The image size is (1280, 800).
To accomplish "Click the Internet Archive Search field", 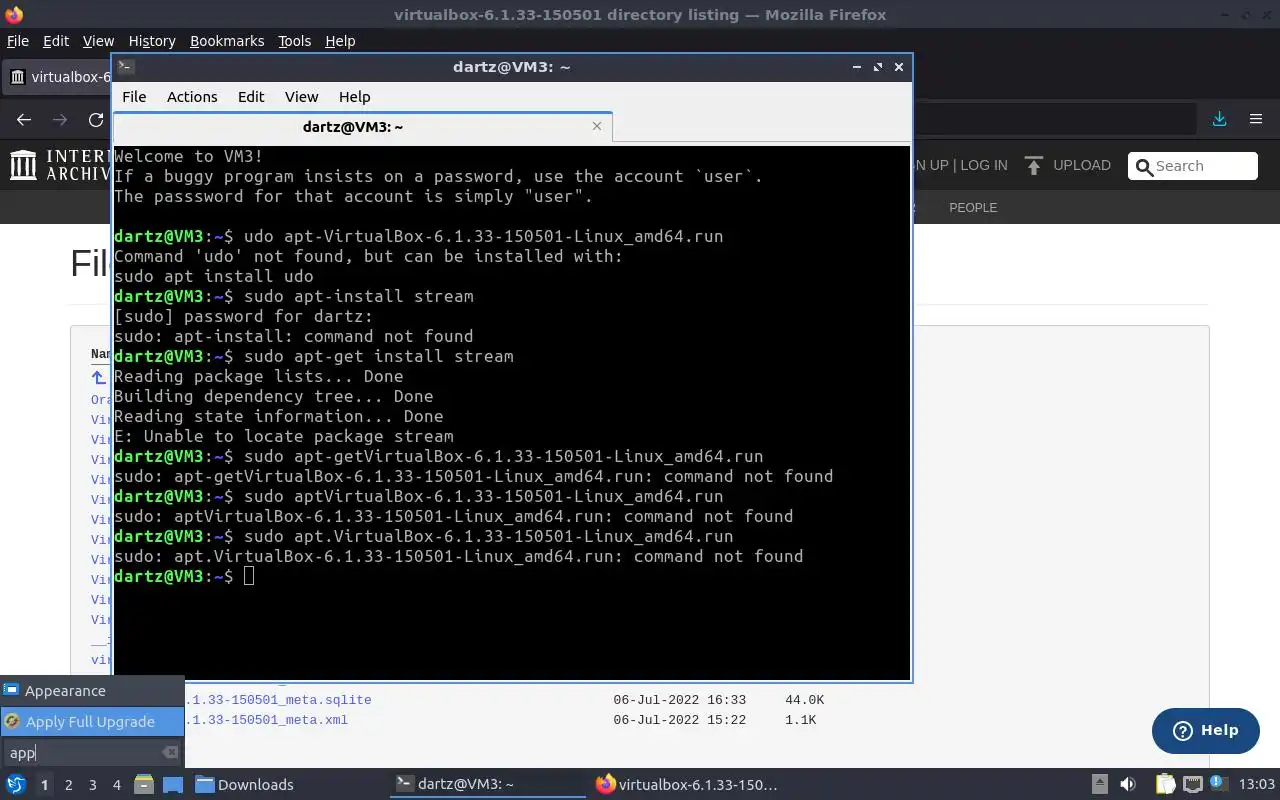I will click(x=1192, y=166).
